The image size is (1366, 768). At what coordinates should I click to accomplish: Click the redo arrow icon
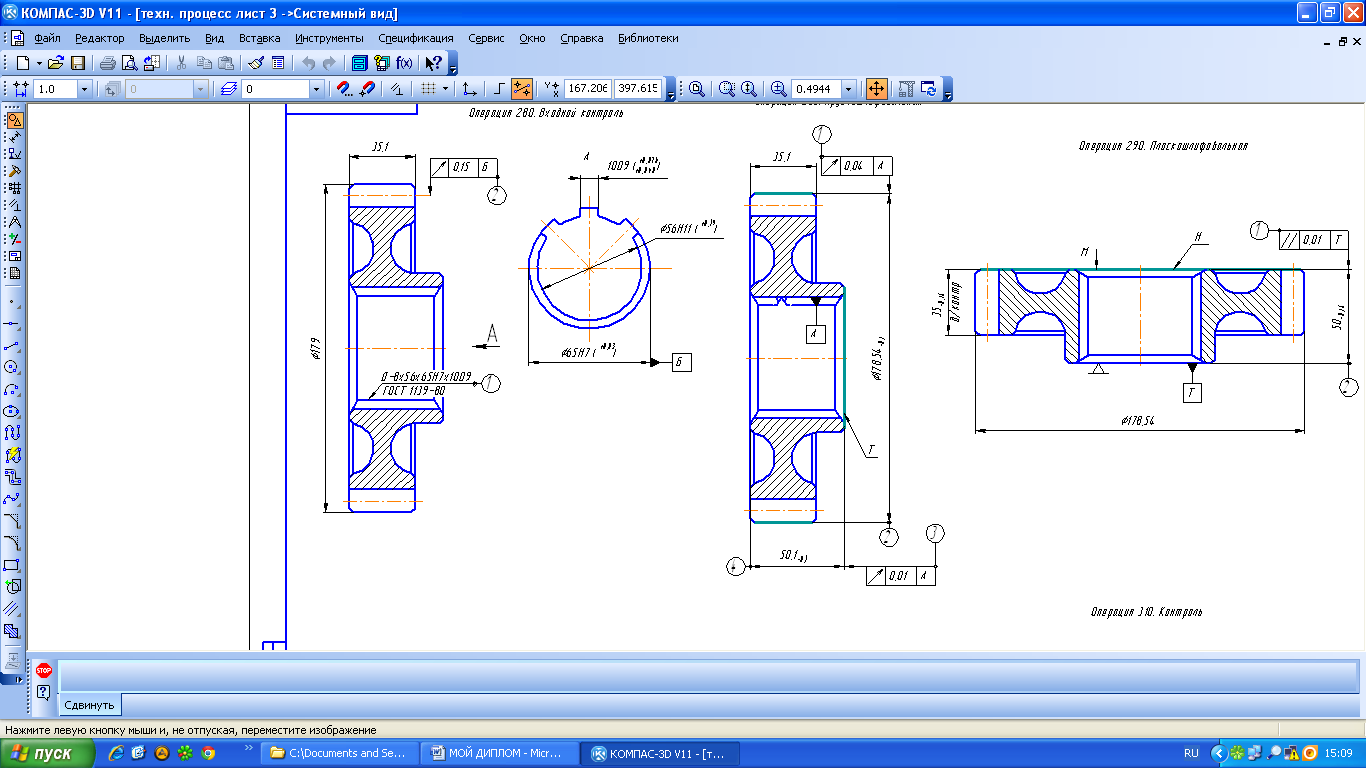[x=329, y=63]
